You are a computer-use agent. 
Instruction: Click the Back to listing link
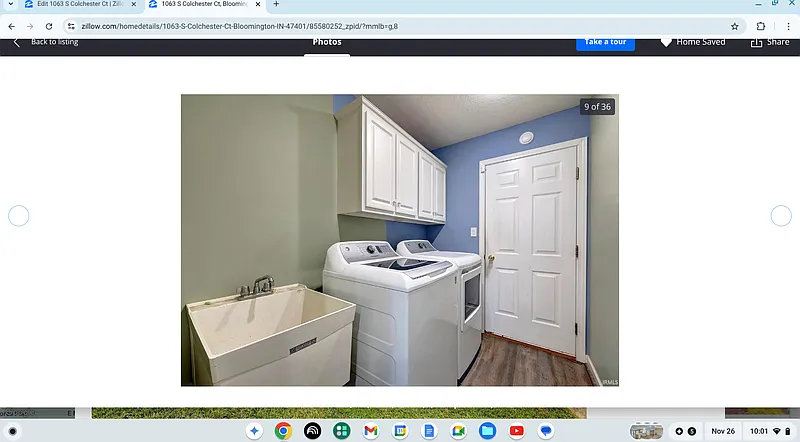point(55,42)
